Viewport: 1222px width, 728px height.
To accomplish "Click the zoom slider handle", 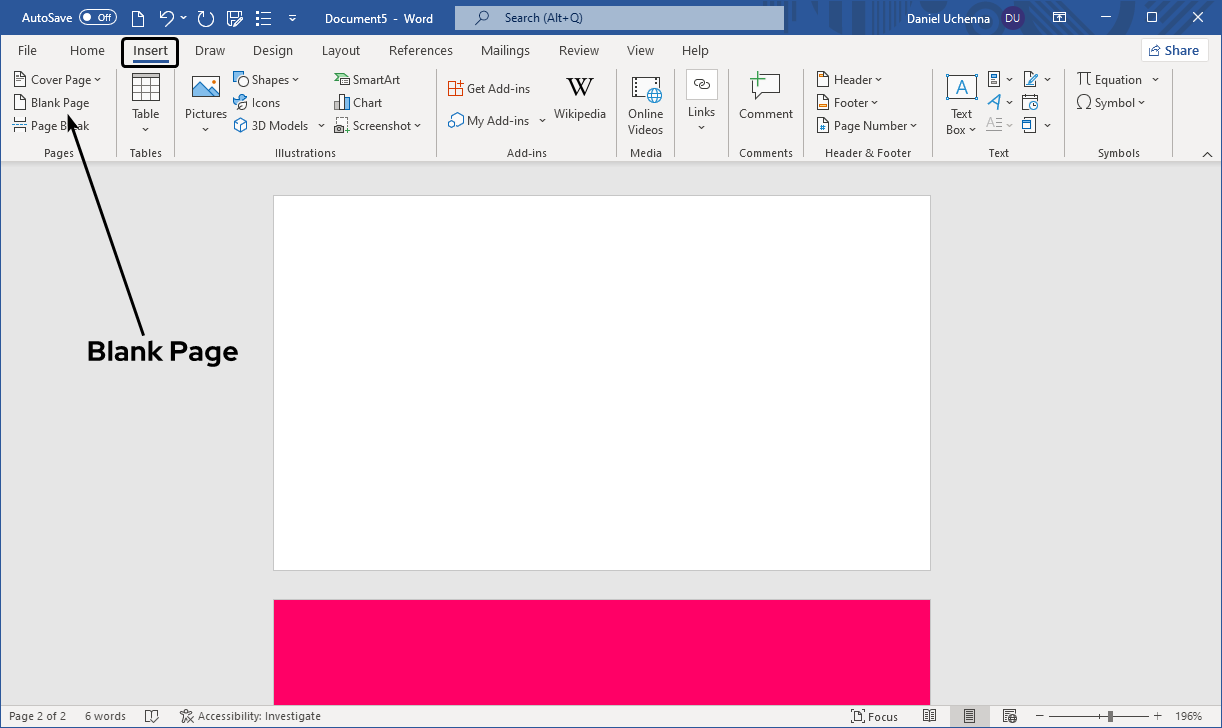I will pyautogui.click(x=1110, y=716).
